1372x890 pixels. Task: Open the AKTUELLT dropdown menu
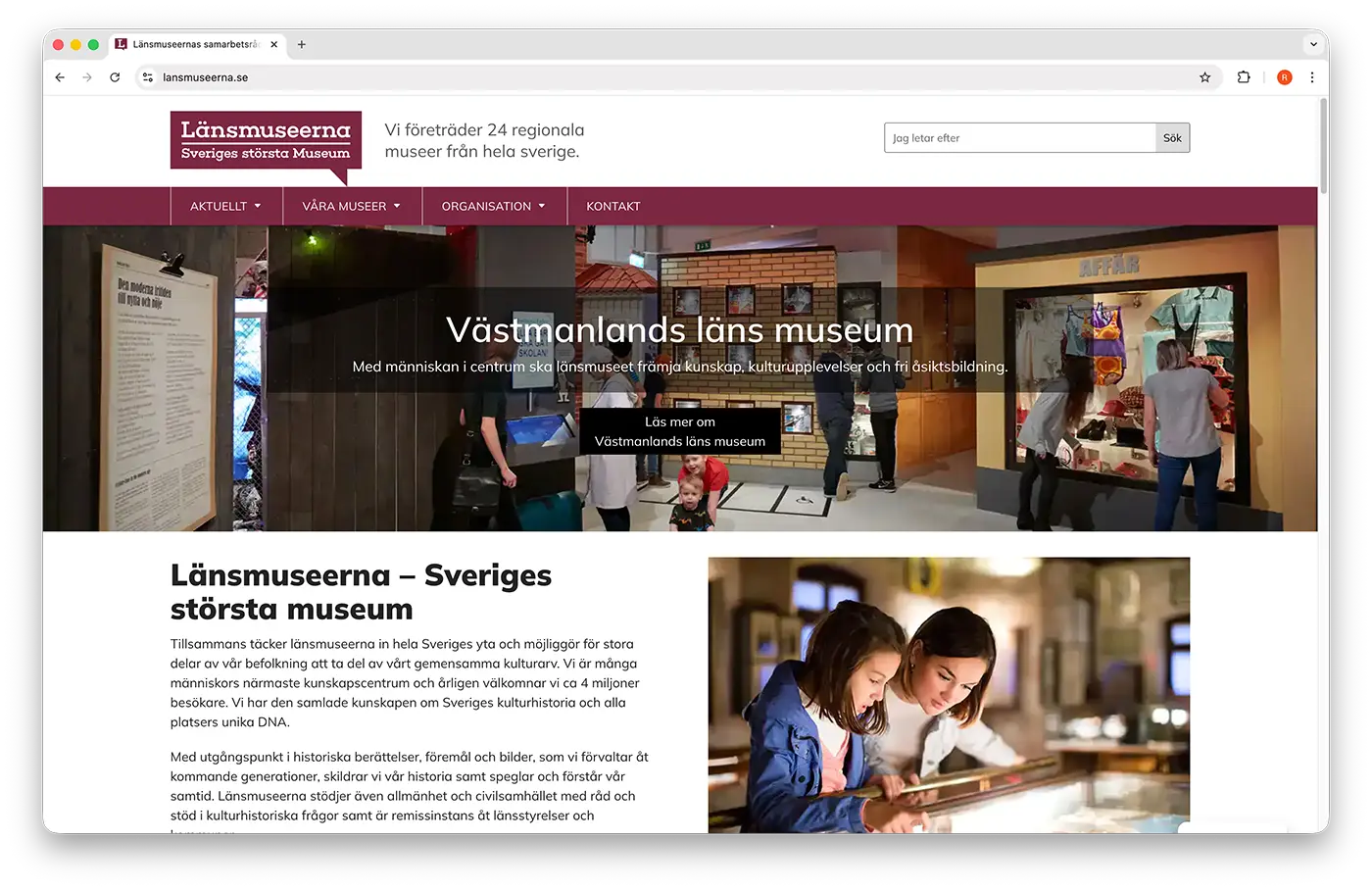click(225, 207)
